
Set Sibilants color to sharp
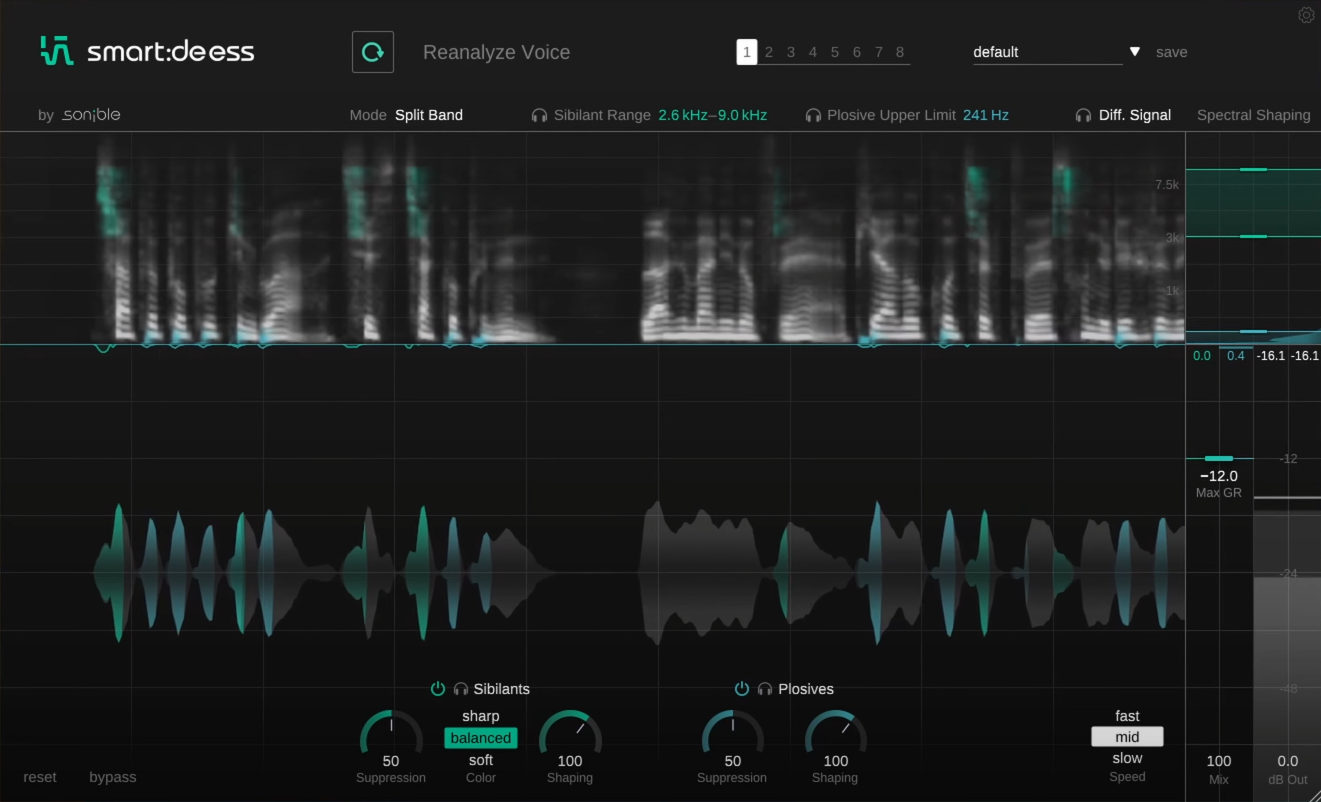[x=481, y=716]
